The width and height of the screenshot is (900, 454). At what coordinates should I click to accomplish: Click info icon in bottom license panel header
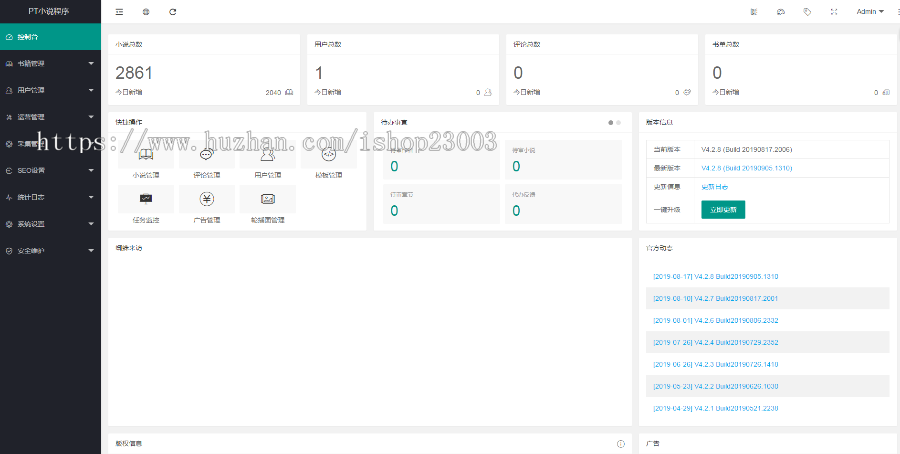[x=620, y=444]
